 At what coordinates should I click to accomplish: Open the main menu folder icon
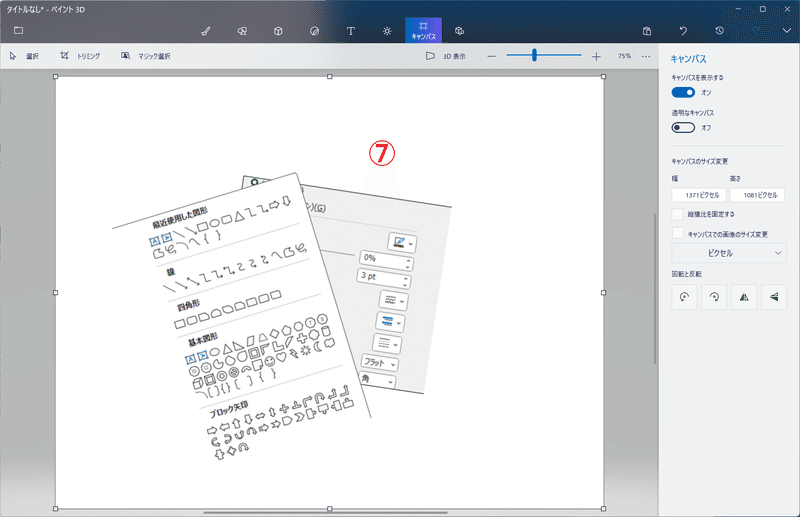18,30
